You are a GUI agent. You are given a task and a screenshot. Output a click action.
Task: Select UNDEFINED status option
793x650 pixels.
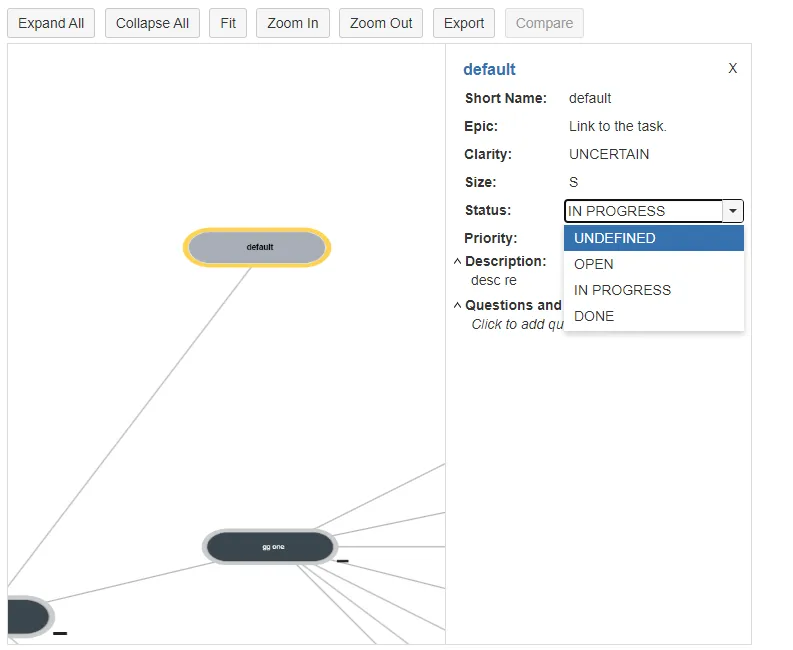(654, 238)
